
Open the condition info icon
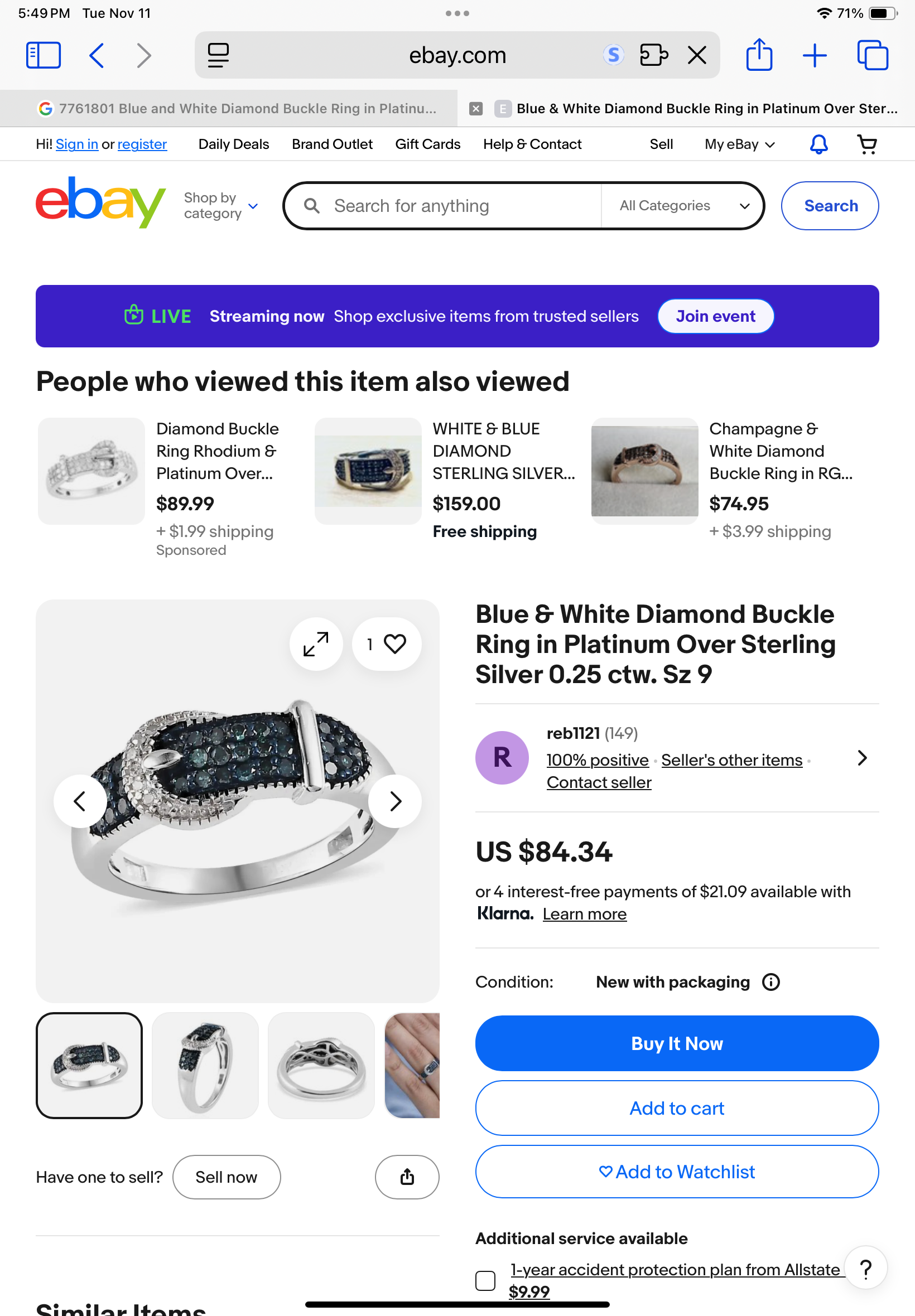pyautogui.click(x=770, y=982)
